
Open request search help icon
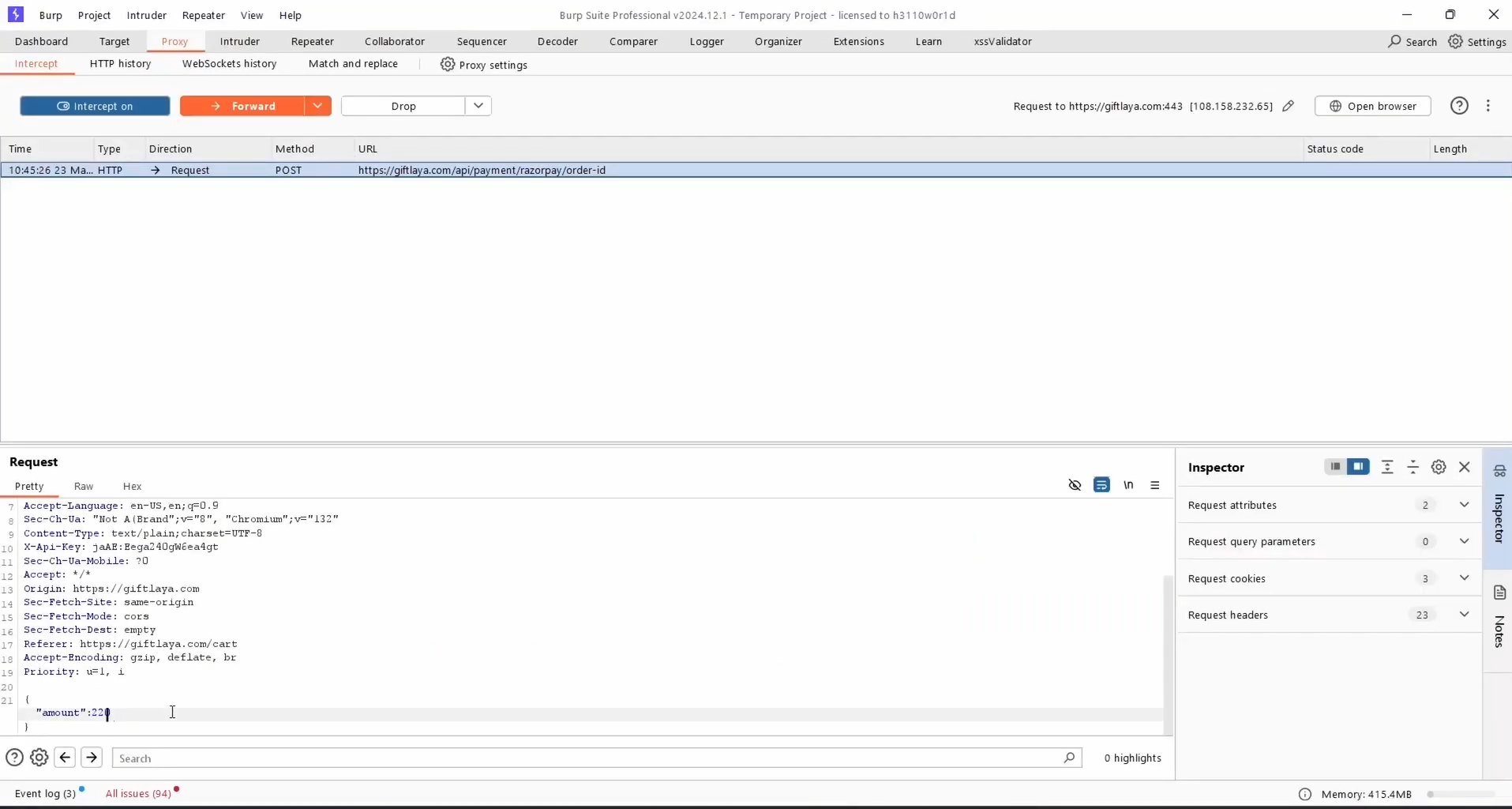(x=14, y=758)
